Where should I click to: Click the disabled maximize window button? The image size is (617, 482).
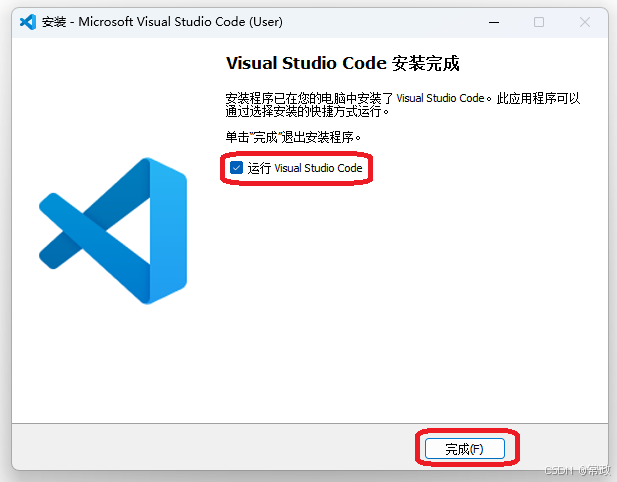(539, 22)
